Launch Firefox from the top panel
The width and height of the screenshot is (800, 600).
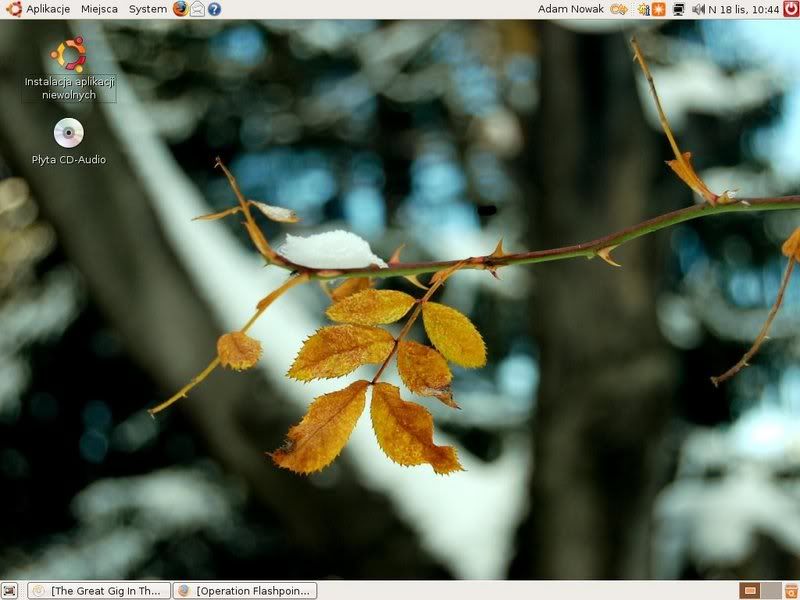pyautogui.click(x=180, y=9)
